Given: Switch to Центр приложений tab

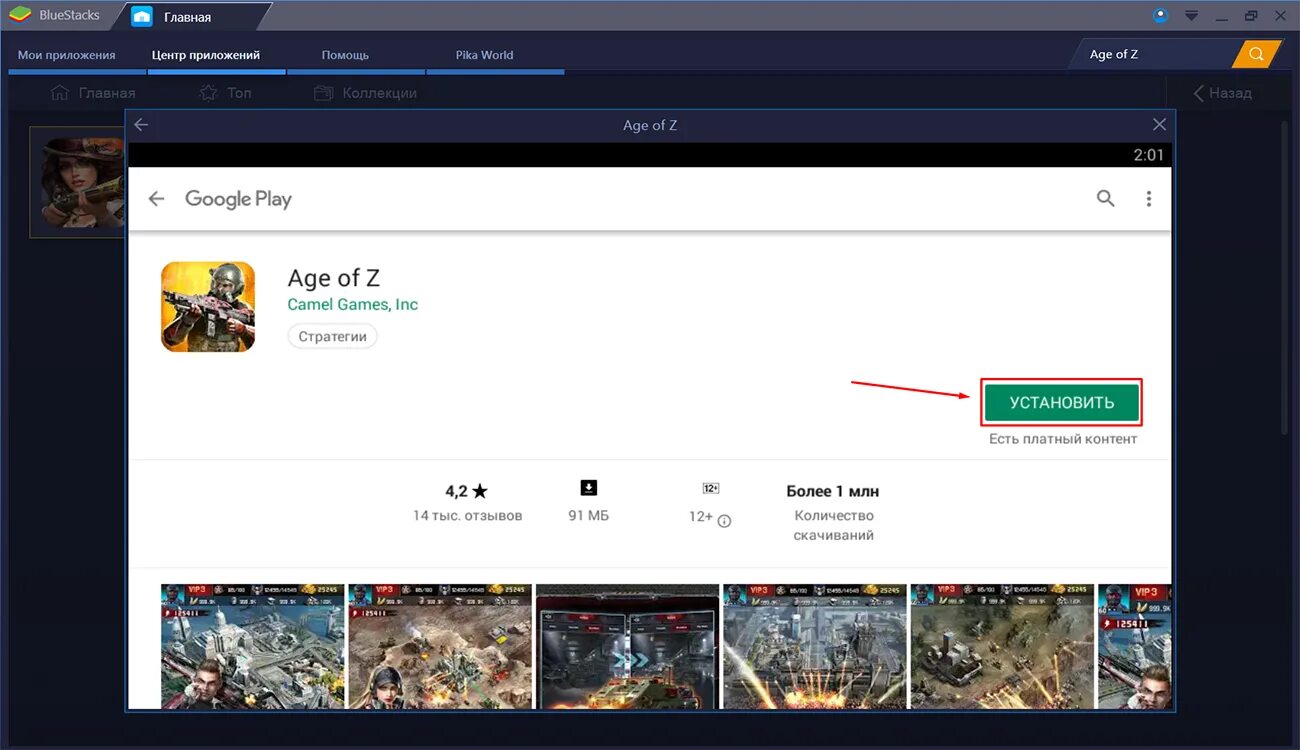Looking at the screenshot, I should pos(206,55).
